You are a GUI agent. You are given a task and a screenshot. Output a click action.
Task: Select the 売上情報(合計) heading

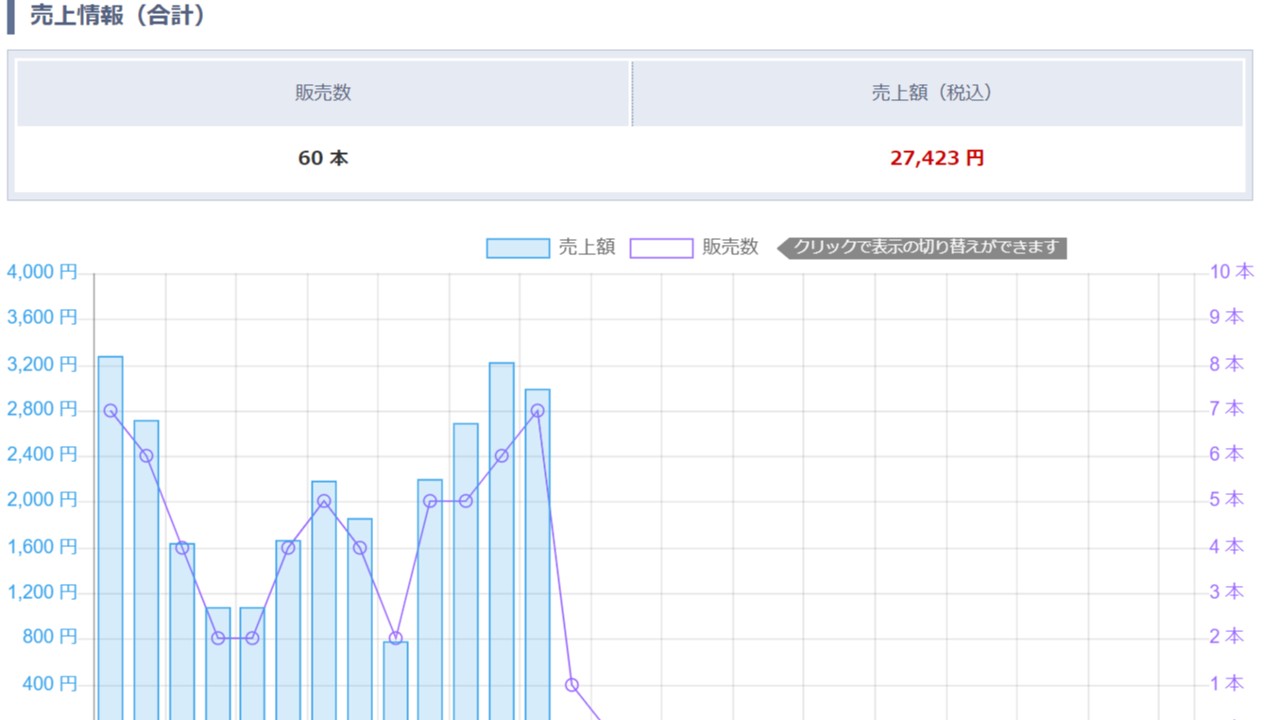pyautogui.click(x=117, y=16)
